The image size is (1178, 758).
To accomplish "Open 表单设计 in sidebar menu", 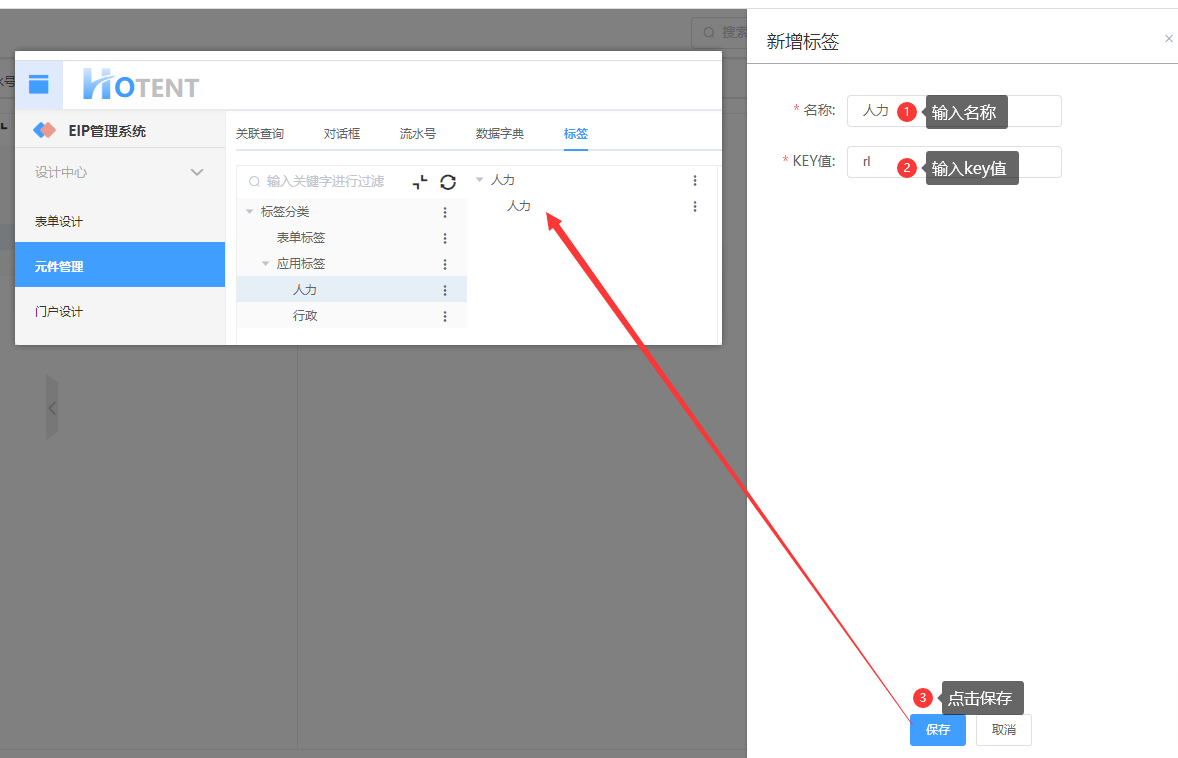I will pyautogui.click(x=120, y=222).
